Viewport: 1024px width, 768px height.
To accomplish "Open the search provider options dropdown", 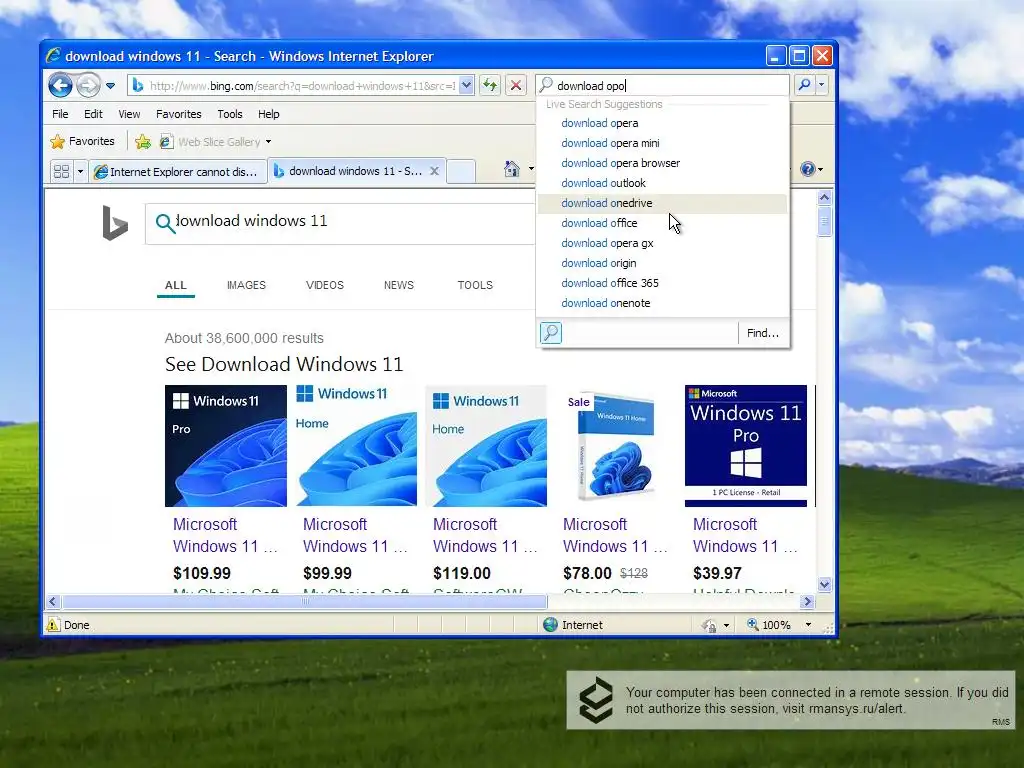I will pyautogui.click(x=822, y=85).
